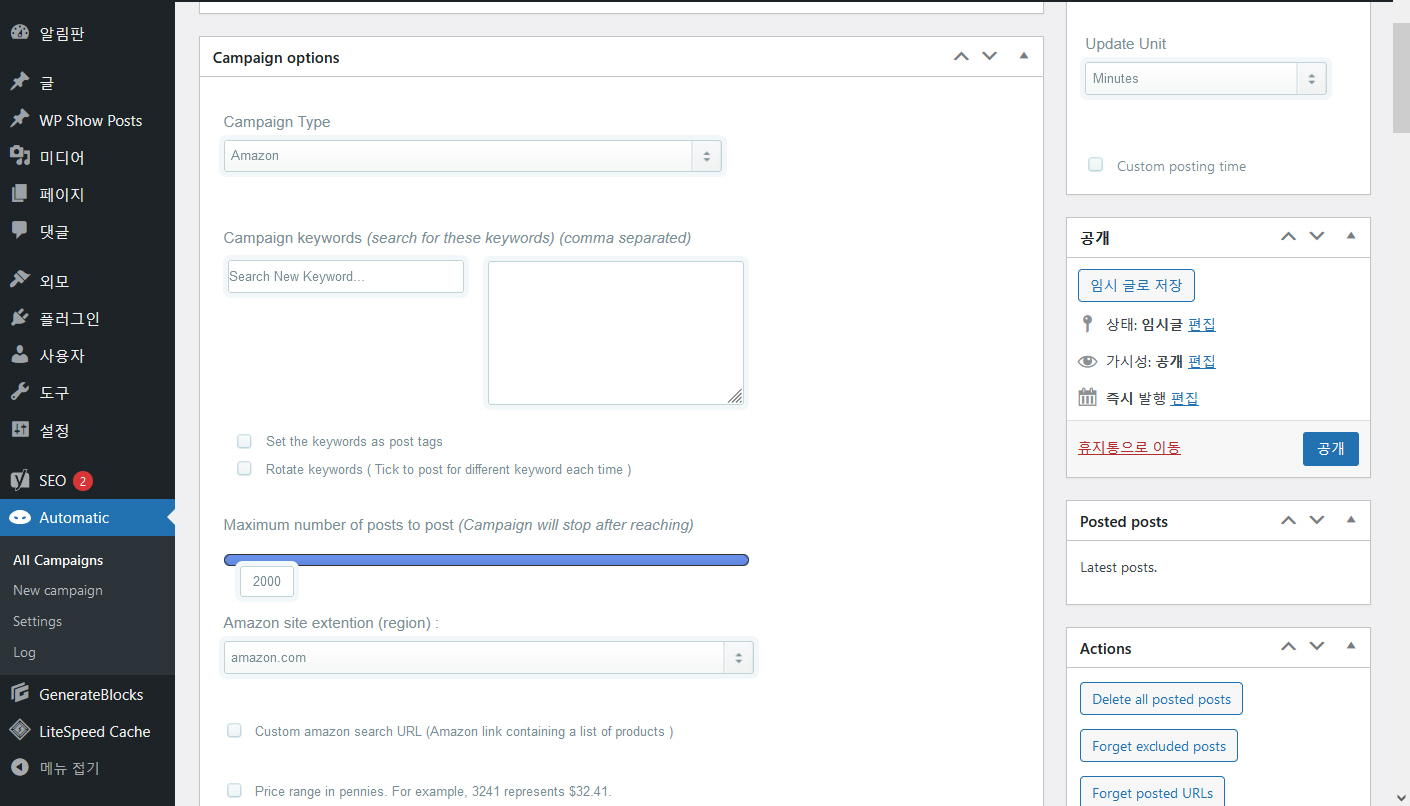
Task: Move Campaign options panel up
Action: pyautogui.click(x=961, y=57)
